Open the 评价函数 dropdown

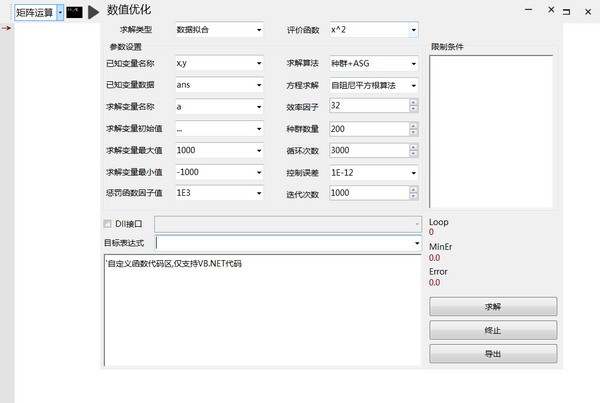tap(413, 31)
